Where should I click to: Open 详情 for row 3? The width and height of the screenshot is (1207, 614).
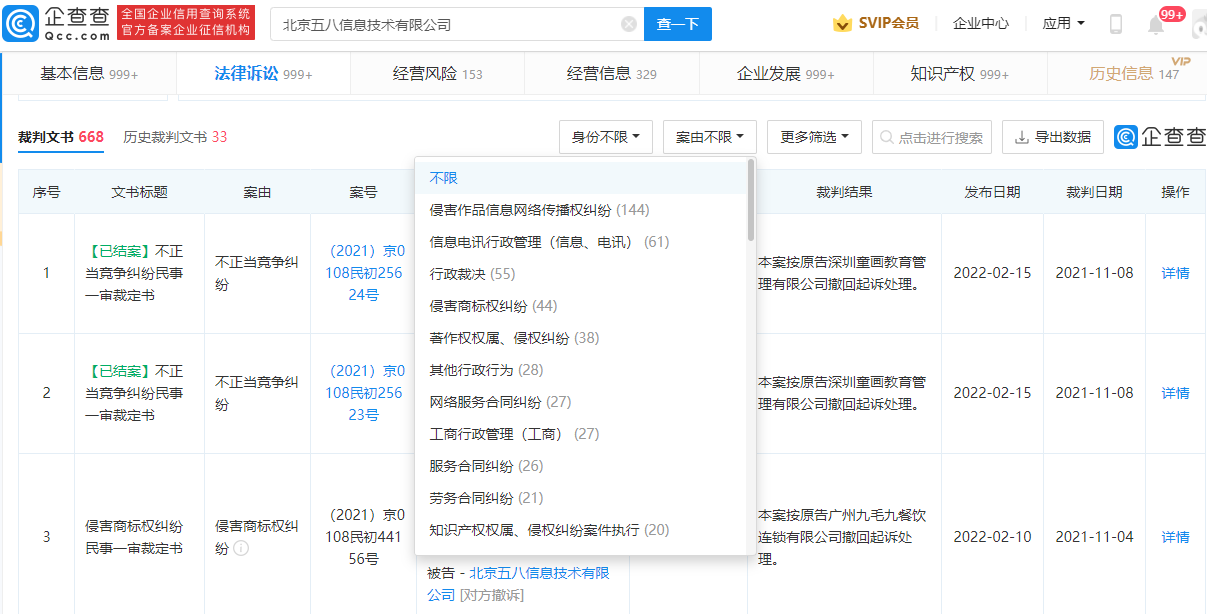click(1175, 537)
